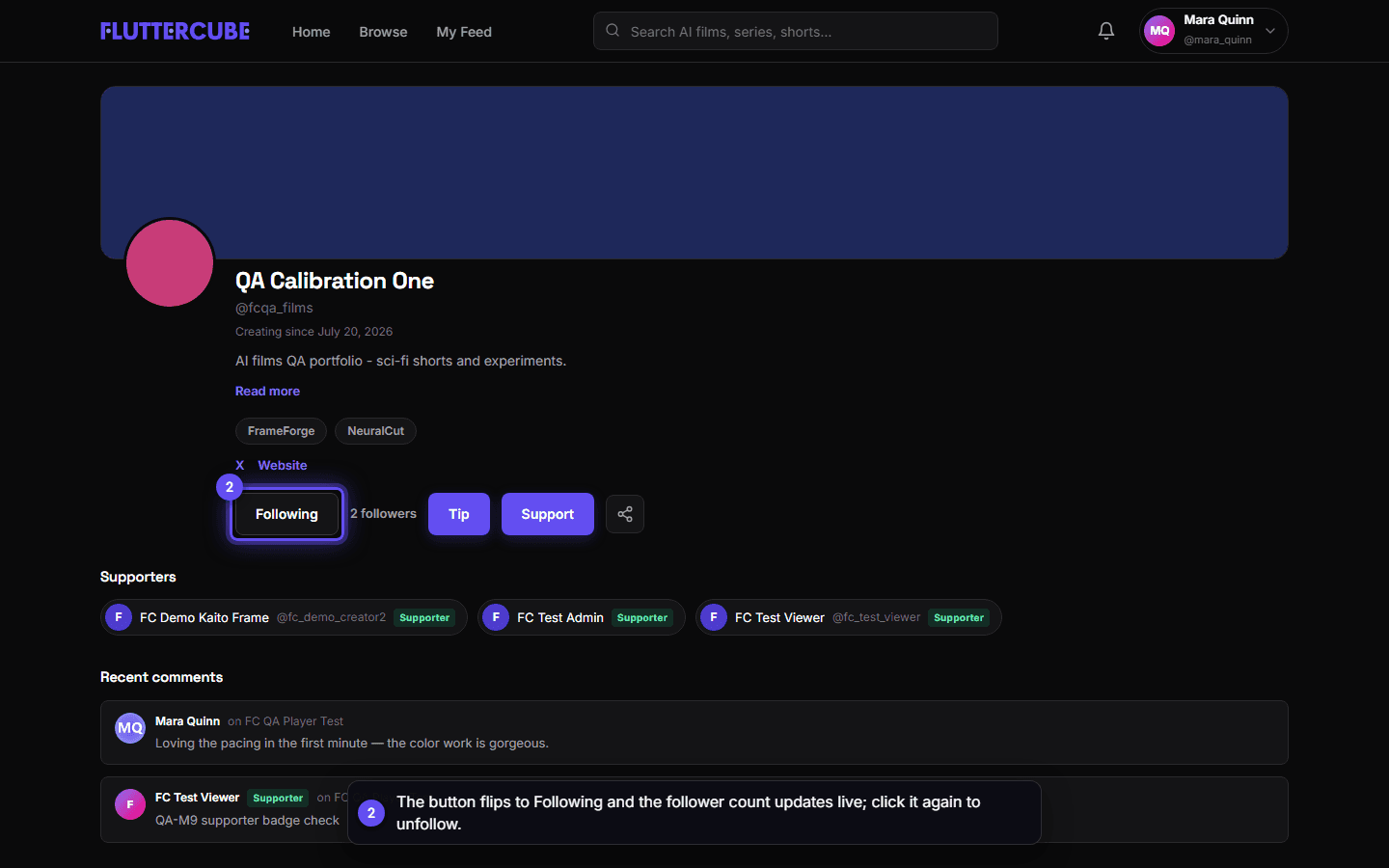The image size is (1389, 868).
Task: Open the FlutterCube logo home
Action: click(x=175, y=31)
